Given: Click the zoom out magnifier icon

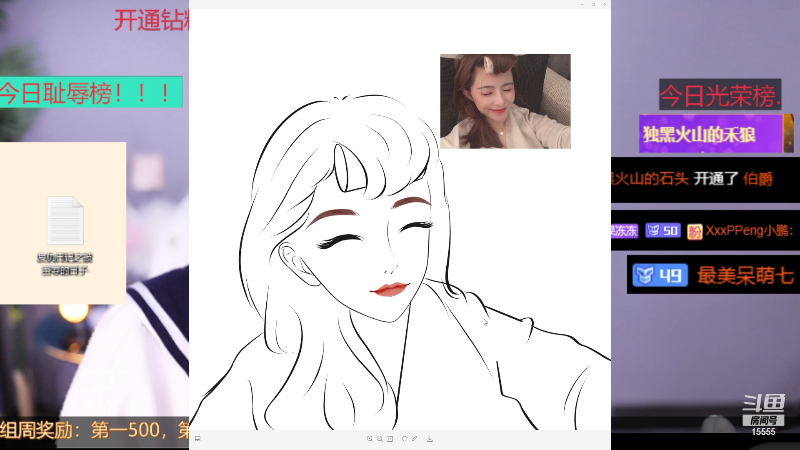Looking at the screenshot, I should pyautogui.click(x=380, y=439).
